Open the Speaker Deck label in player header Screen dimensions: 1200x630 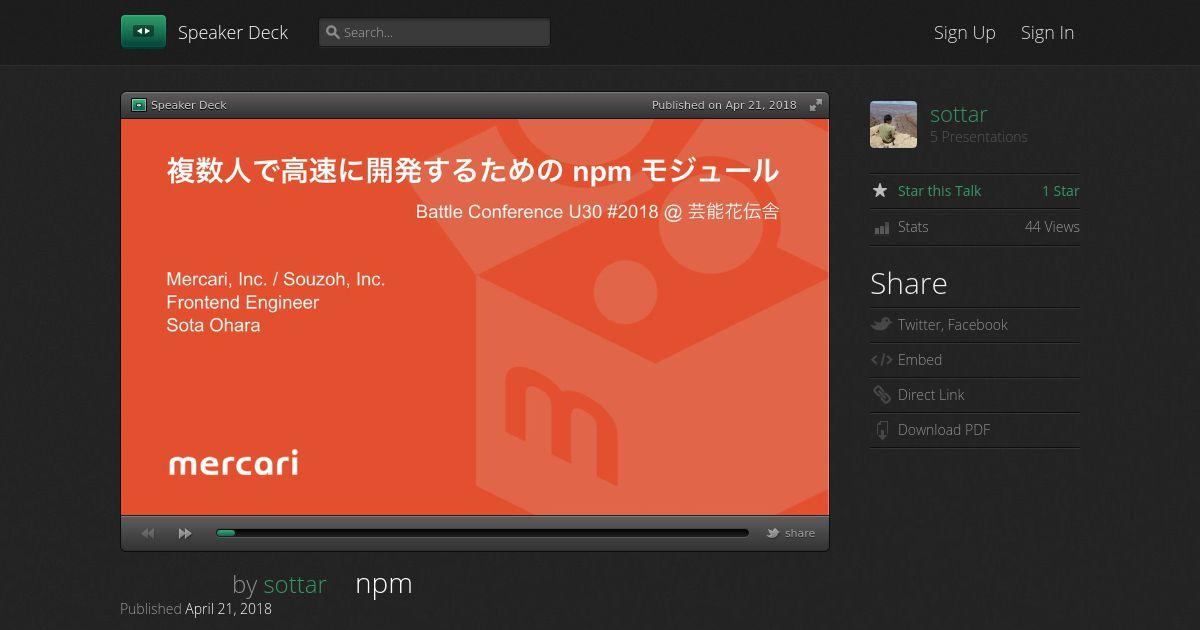click(x=189, y=105)
